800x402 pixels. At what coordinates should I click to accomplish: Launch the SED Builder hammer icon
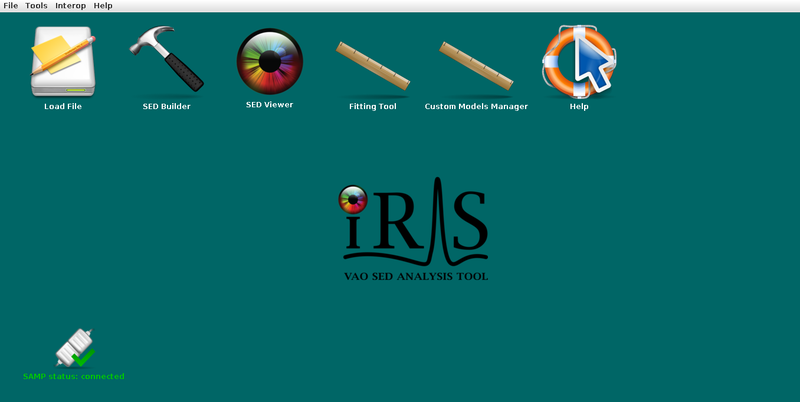coord(166,59)
